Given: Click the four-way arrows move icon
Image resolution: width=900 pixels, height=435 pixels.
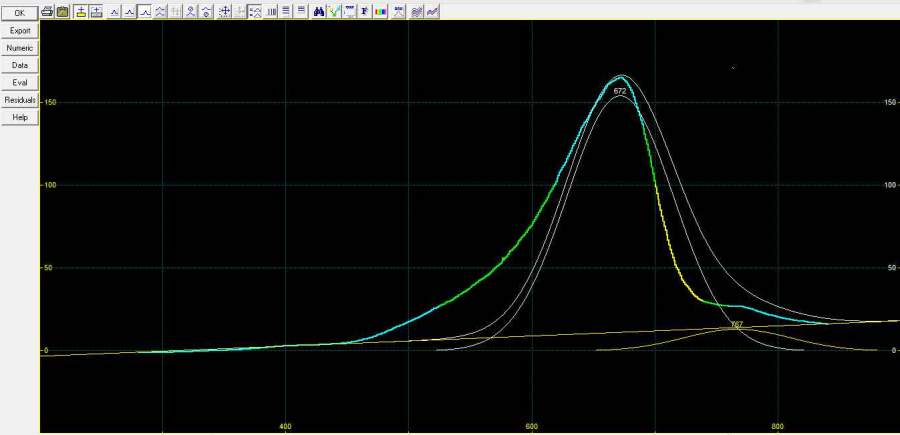Looking at the screenshot, I should click(x=225, y=11).
